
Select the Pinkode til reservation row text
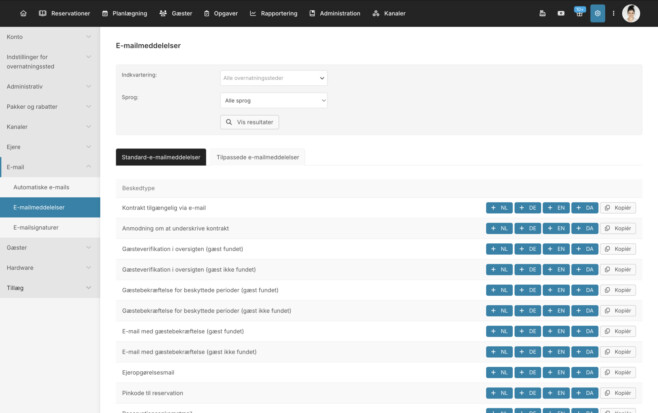point(152,393)
